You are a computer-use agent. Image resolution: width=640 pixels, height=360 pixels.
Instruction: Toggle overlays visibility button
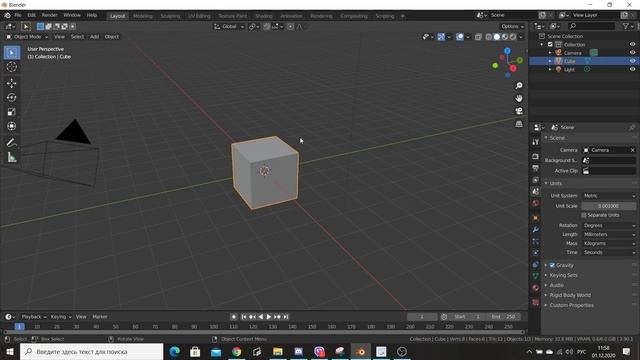460,37
